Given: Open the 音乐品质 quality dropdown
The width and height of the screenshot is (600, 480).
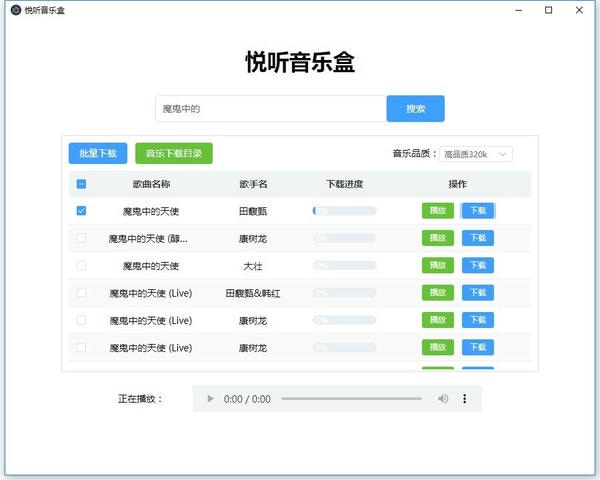Looking at the screenshot, I should pyautogui.click(x=476, y=154).
